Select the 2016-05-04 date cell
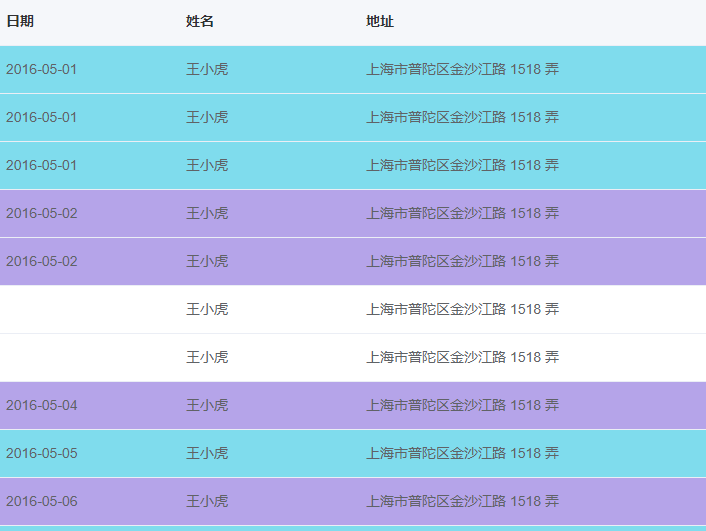 [41, 405]
